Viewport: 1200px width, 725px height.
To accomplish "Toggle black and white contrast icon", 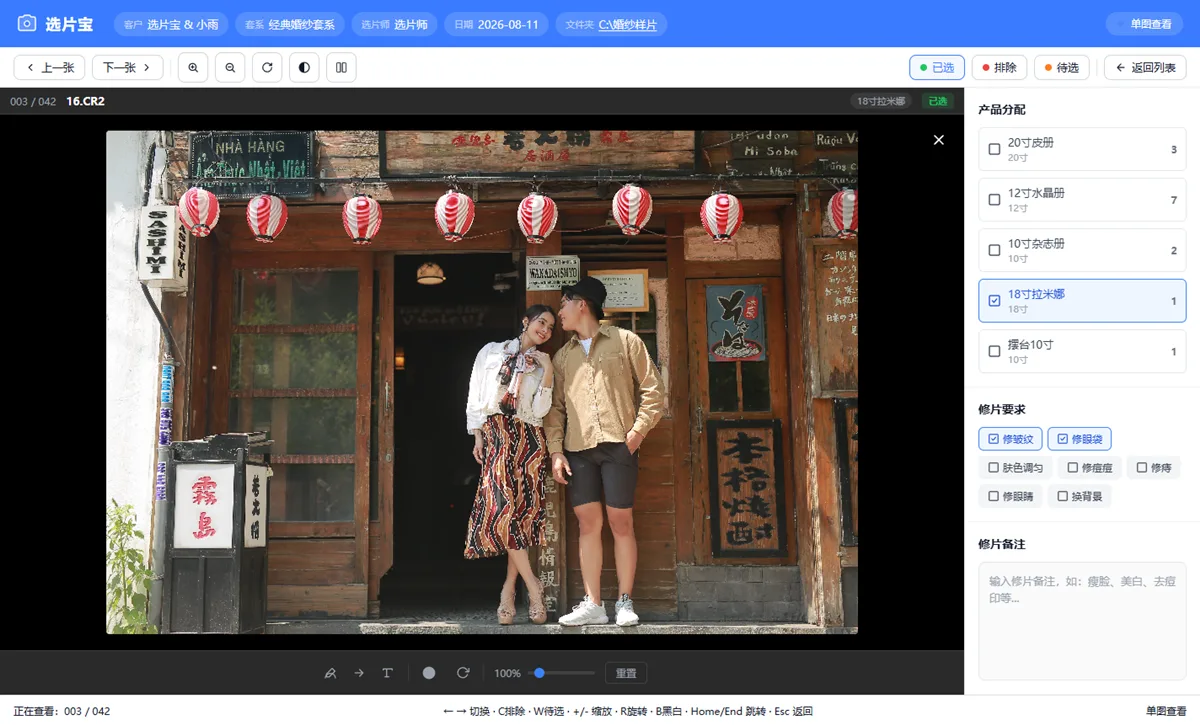I will pyautogui.click(x=304, y=68).
